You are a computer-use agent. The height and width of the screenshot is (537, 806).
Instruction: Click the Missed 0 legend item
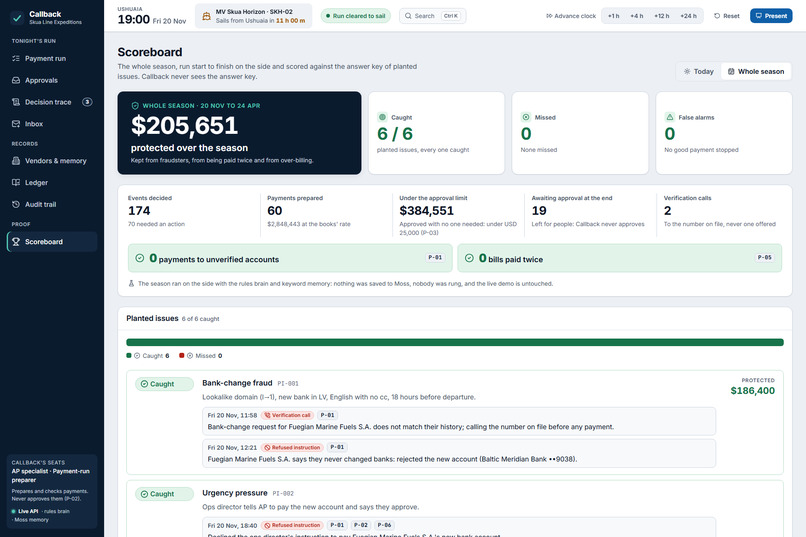pos(201,356)
